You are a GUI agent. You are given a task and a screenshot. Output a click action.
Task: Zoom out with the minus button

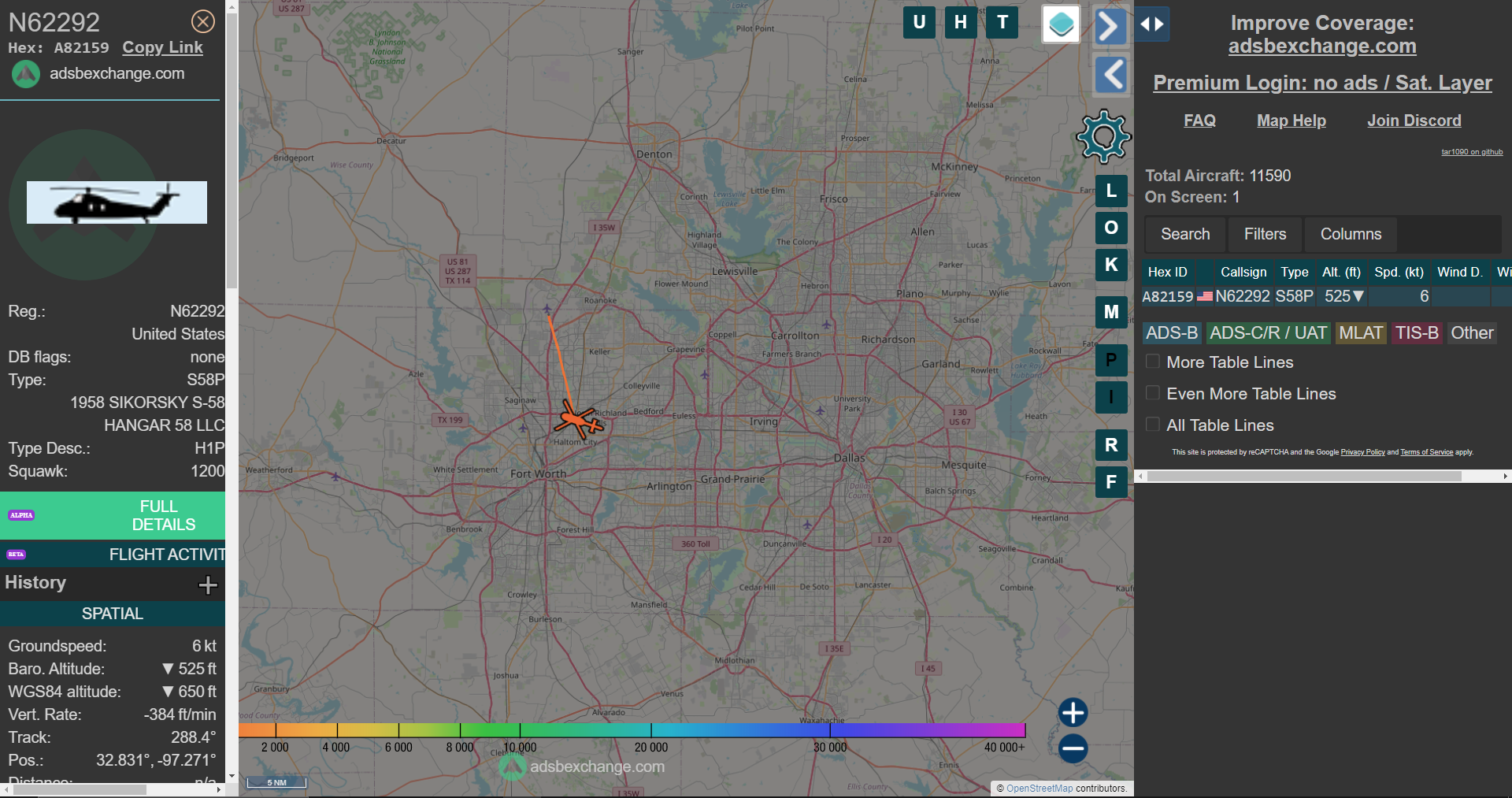pos(1073,748)
